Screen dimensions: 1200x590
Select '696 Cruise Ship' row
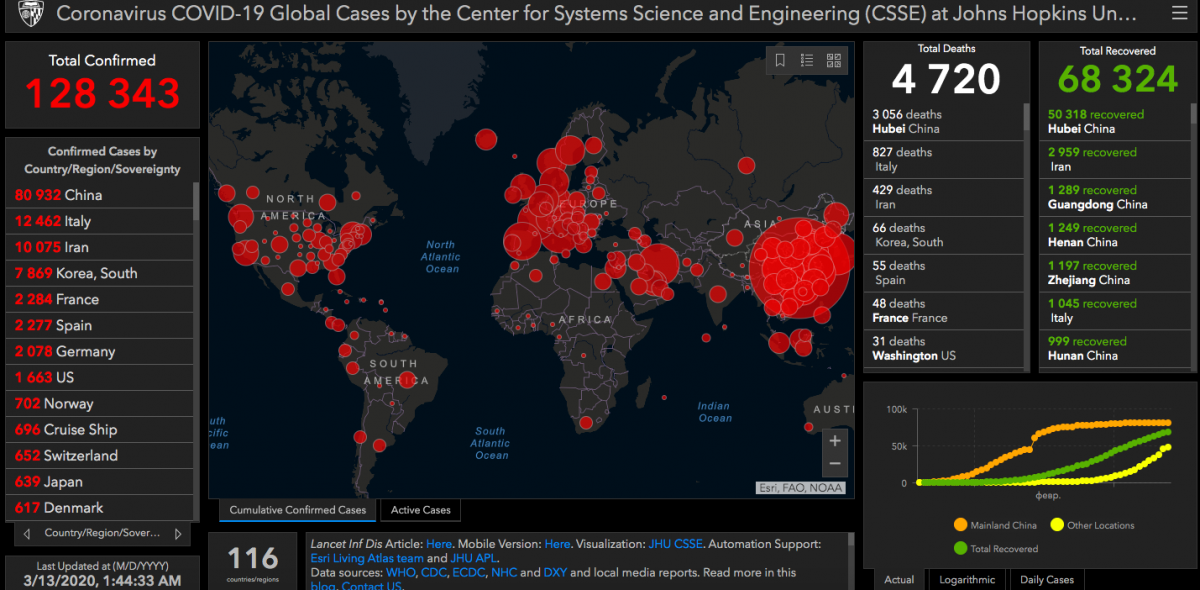tap(99, 429)
